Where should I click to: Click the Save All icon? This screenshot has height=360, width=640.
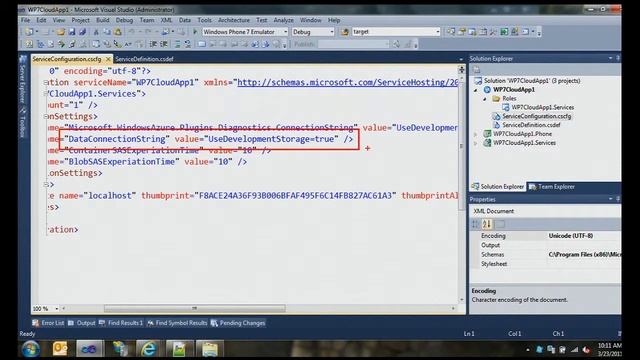[82, 31]
